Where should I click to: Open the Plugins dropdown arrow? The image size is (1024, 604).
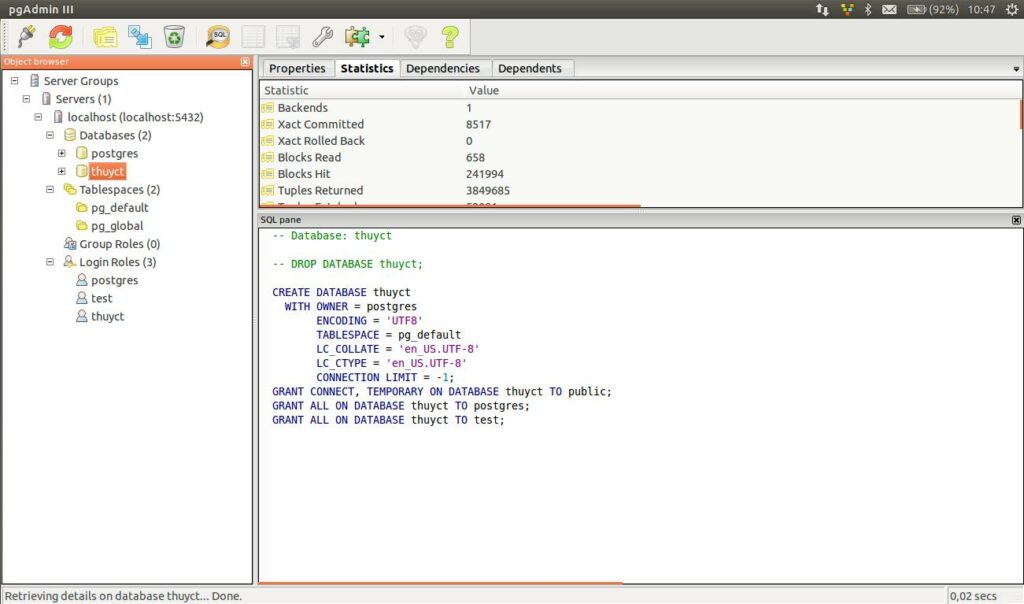point(381,37)
